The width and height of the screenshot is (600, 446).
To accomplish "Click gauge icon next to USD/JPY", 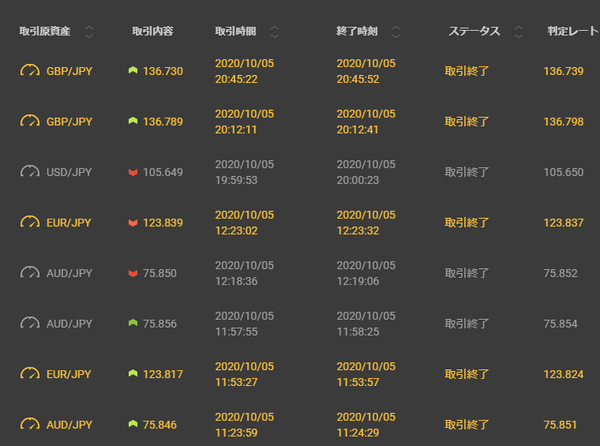I will click(x=30, y=172).
